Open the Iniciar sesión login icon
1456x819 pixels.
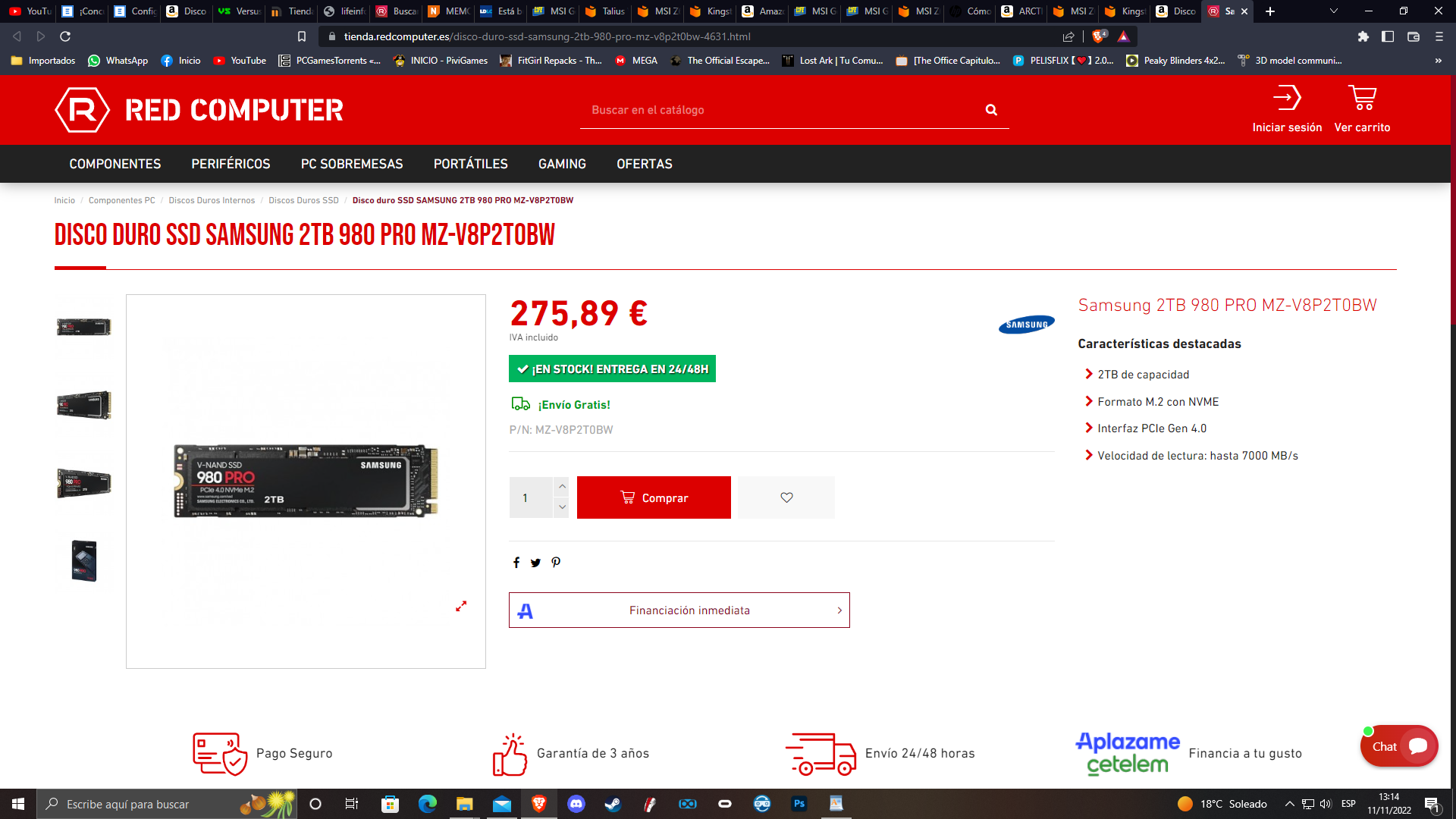point(1287,109)
